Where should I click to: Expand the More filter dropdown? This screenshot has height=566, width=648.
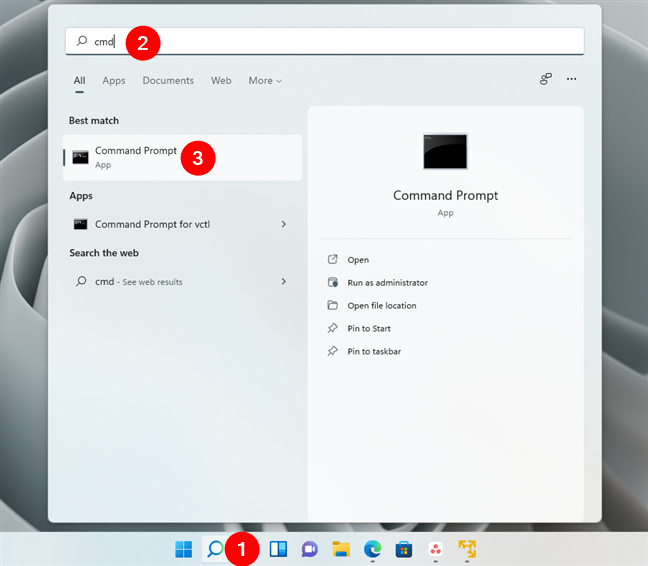coord(265,81)
